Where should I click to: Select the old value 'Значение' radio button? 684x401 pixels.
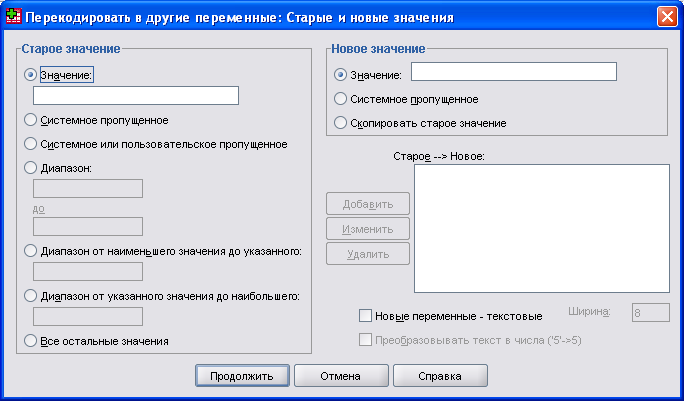click(x=30, y=75)
